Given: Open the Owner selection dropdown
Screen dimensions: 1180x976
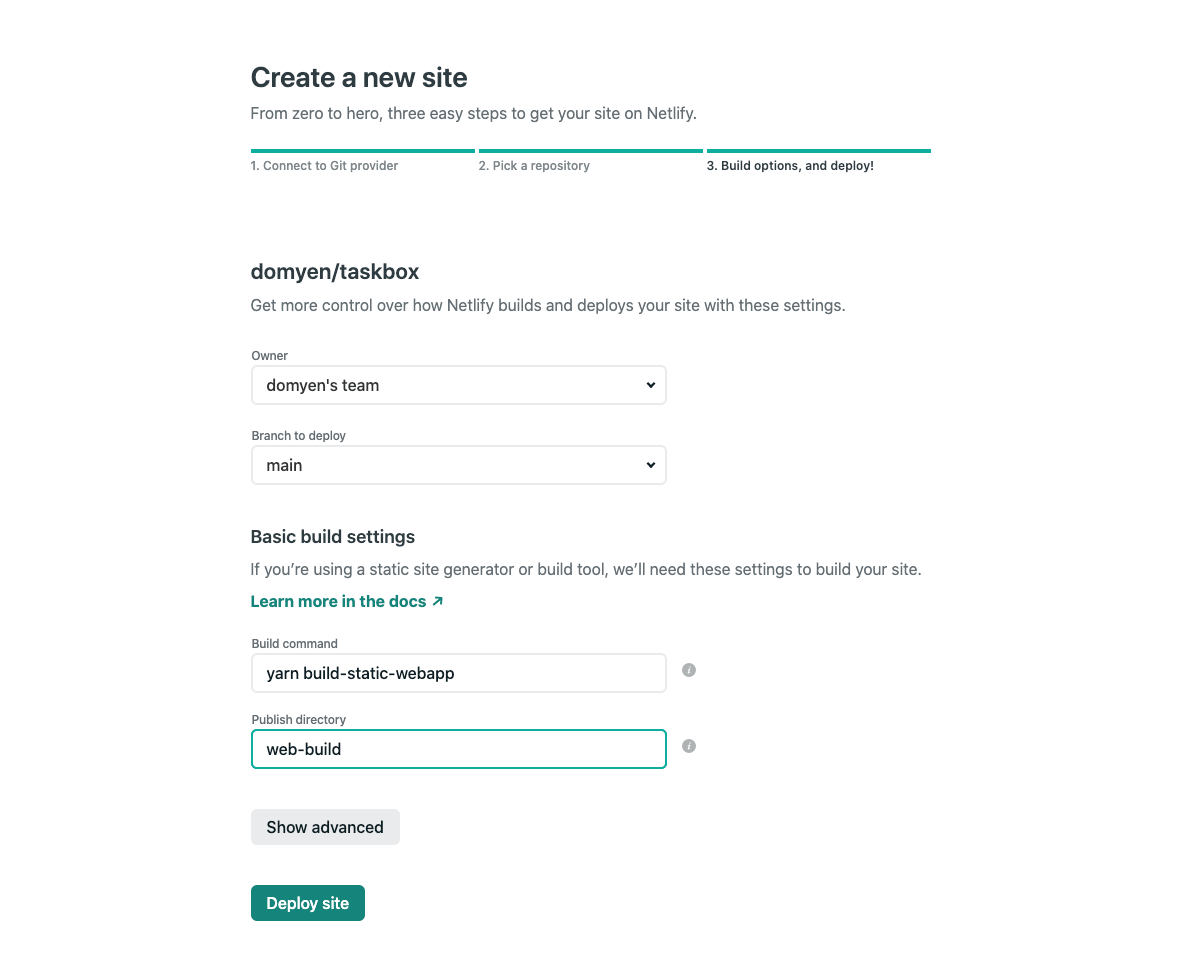Looking at the screenshot, I should tap(458, 385).
